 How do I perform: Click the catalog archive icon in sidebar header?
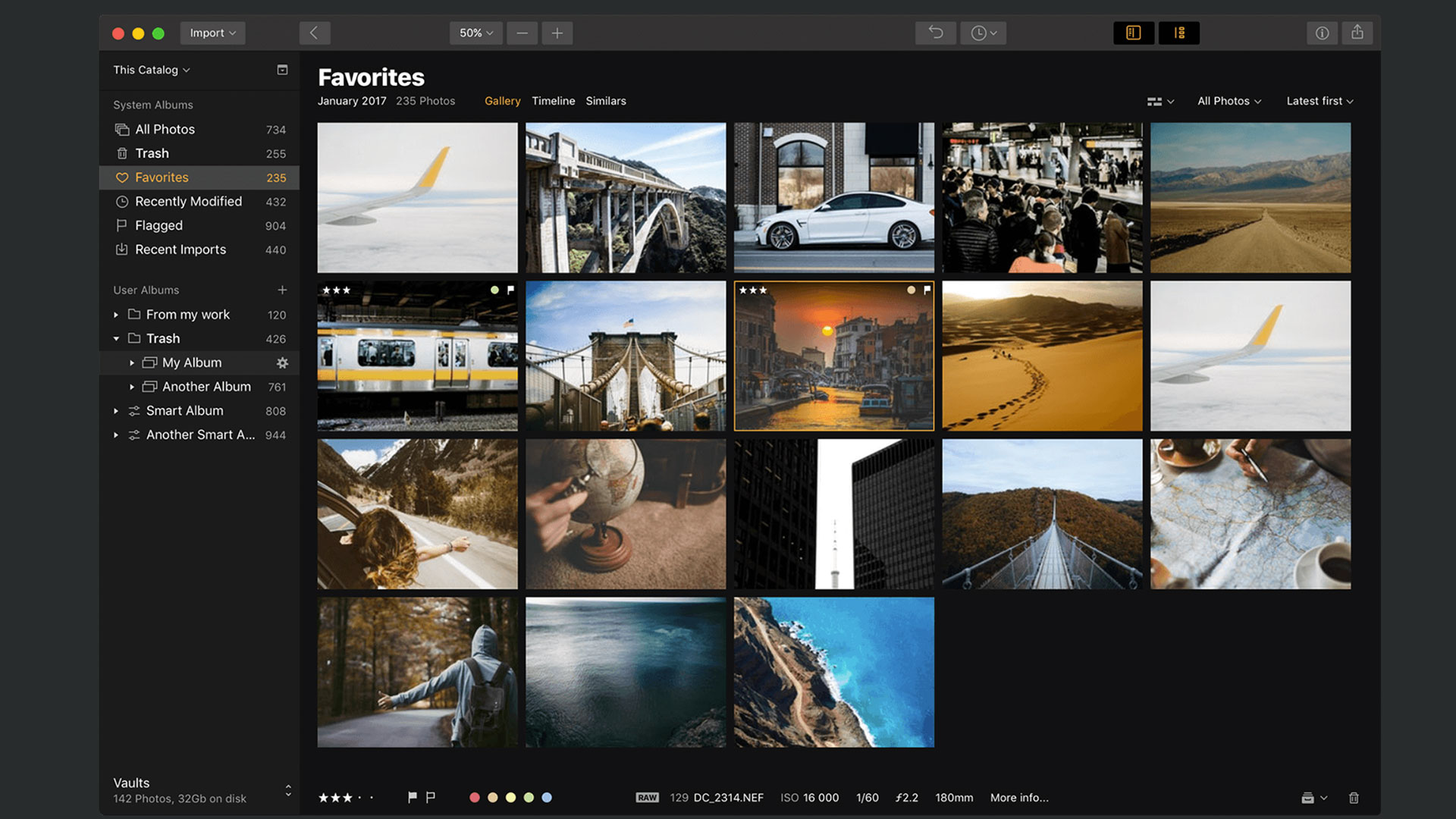(x=282, y=70)
